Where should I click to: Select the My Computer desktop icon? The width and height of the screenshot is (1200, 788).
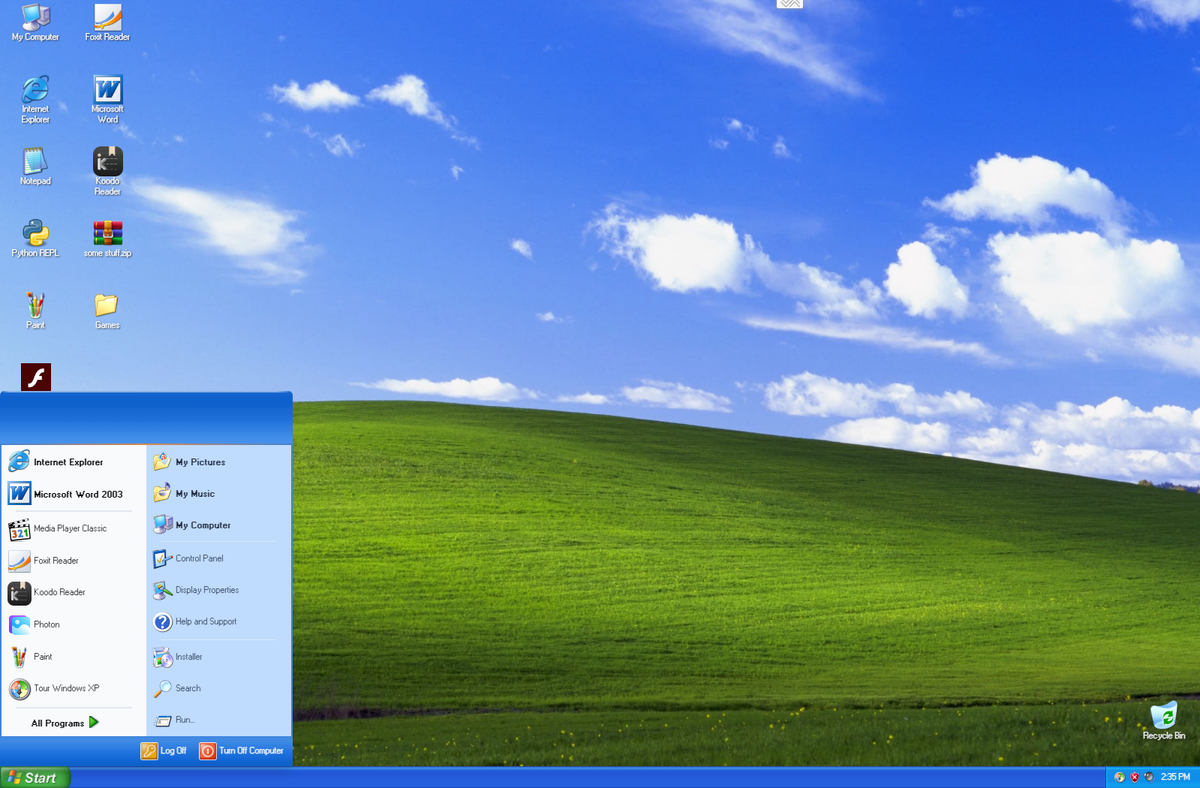click(x=35, y=22)
